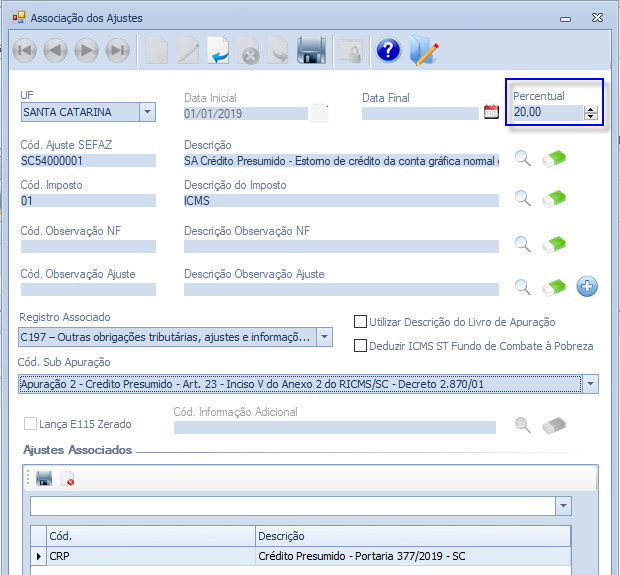Open the Data Final calendar picker
The image size is (620, 575).
(x=491, y=112)
